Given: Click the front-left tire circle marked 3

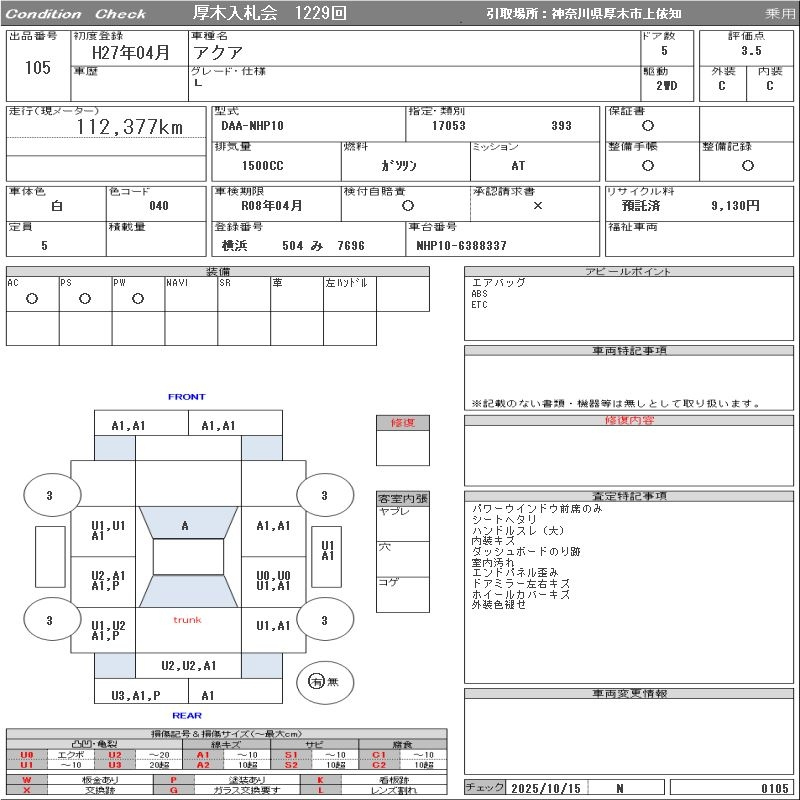Looking at the screenshot, I should (49, 495).
